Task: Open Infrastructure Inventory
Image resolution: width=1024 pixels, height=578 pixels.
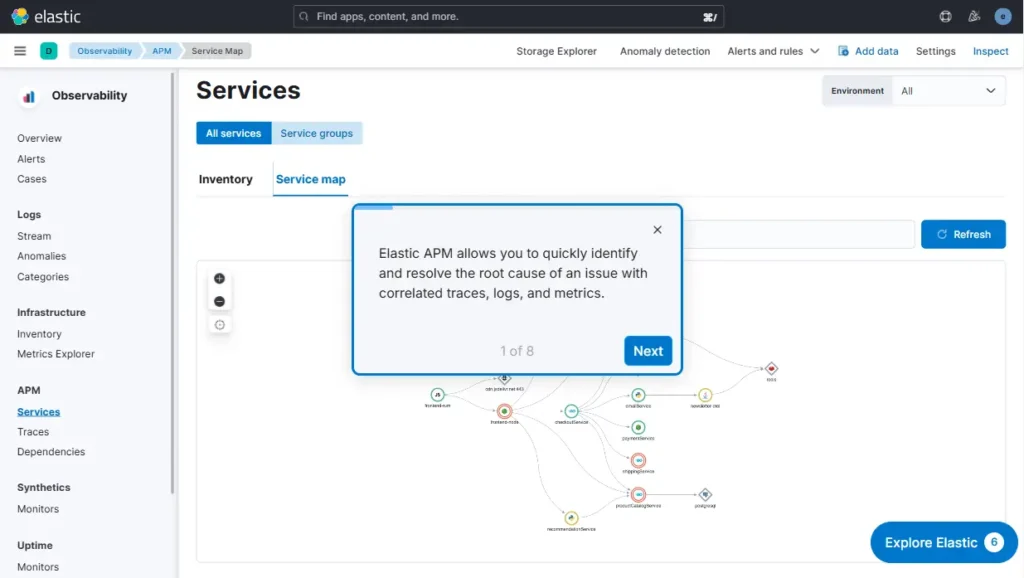Action: [39, 334]
